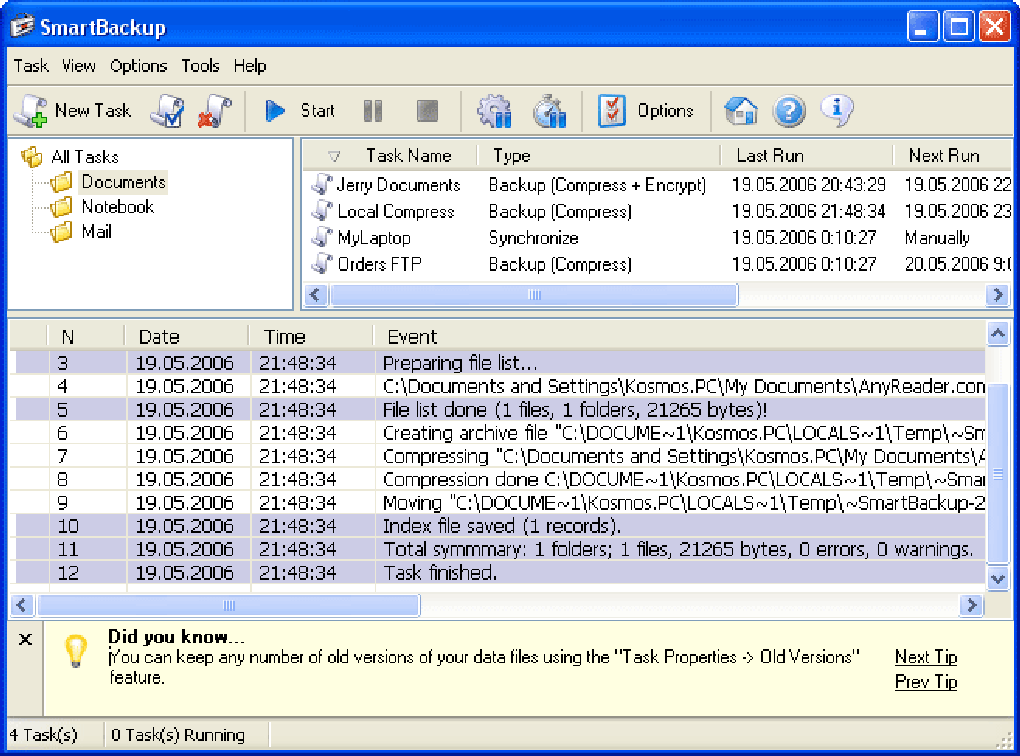Open the Task menu

point(31,66)
